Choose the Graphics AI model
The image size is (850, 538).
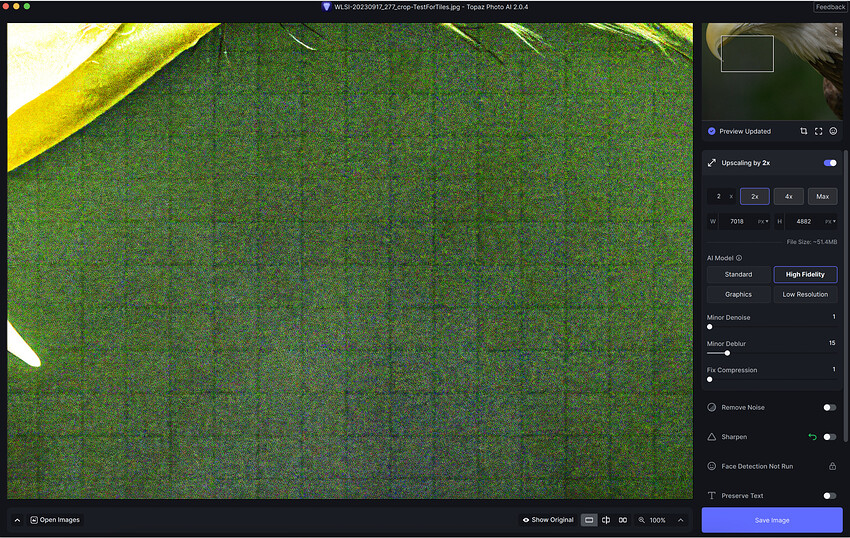(x=738, y=294)
